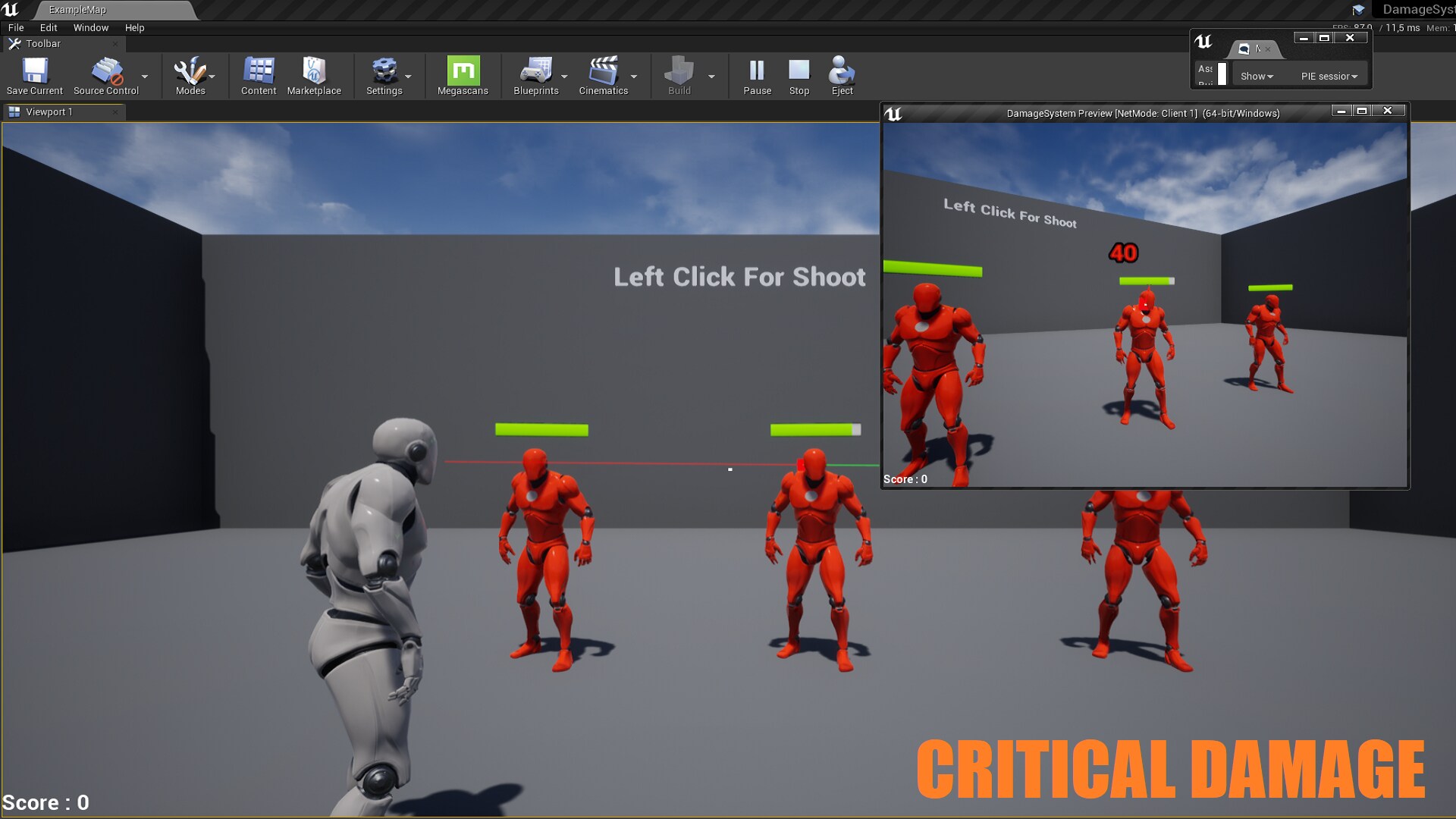
Task: Open the File menu
Action: [x=16, y=28]
